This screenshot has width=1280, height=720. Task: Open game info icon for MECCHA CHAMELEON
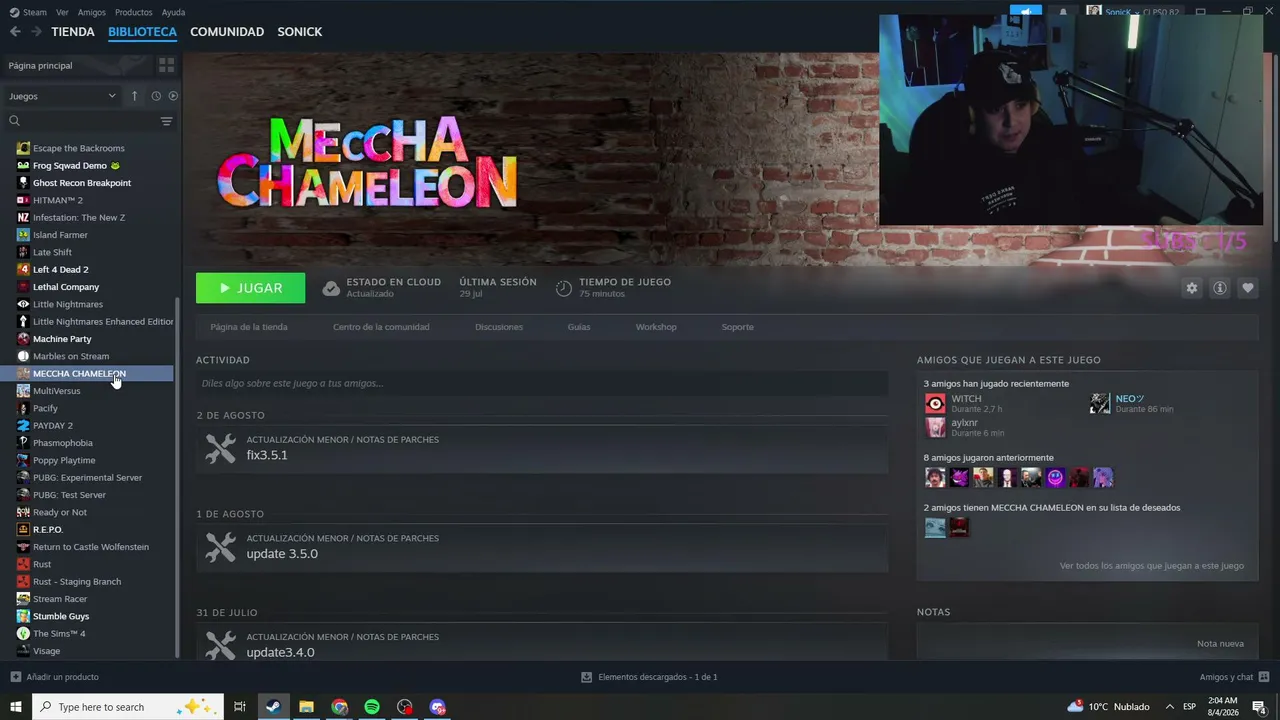tap(1220, 288)
